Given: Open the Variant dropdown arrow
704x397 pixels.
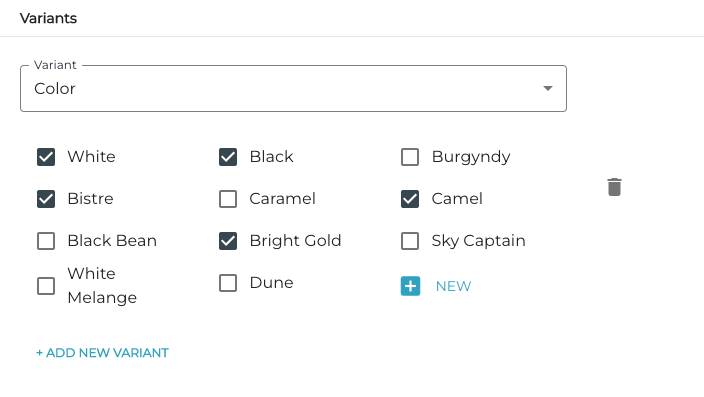Looking at the screenshot, I should coord(548,88).
